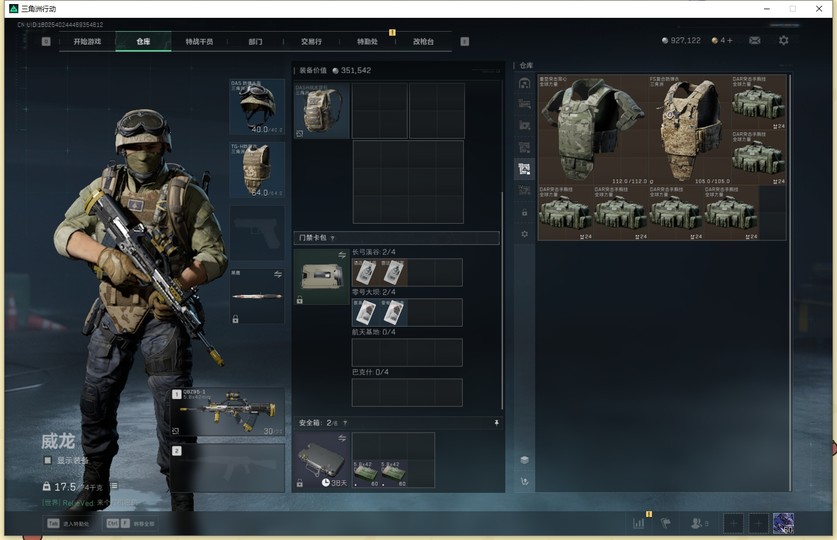Select second keycard in 长弓溪谷 row
This screenshot has width=837, height=540.
click(x=393, y=272)
